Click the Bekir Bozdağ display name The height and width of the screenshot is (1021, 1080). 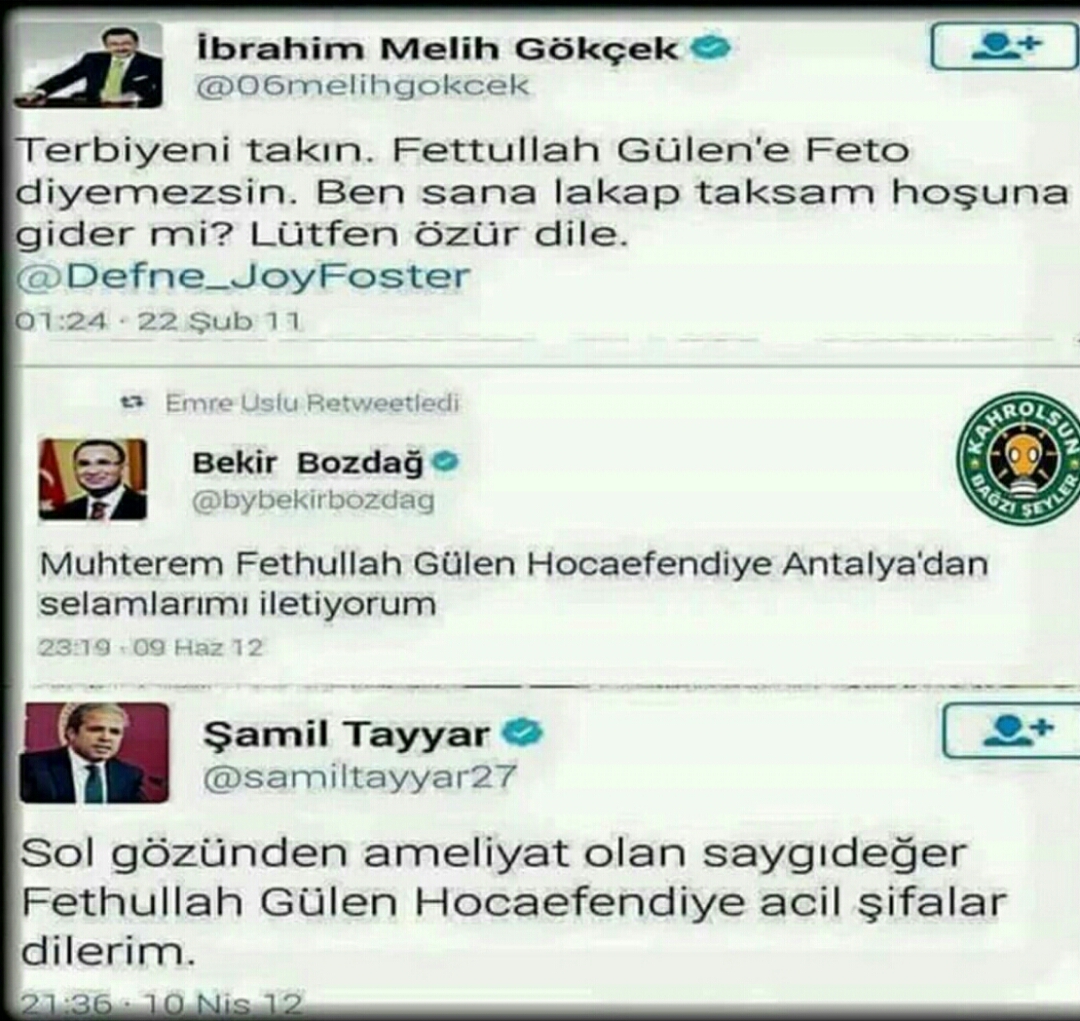tap(308, 464)
